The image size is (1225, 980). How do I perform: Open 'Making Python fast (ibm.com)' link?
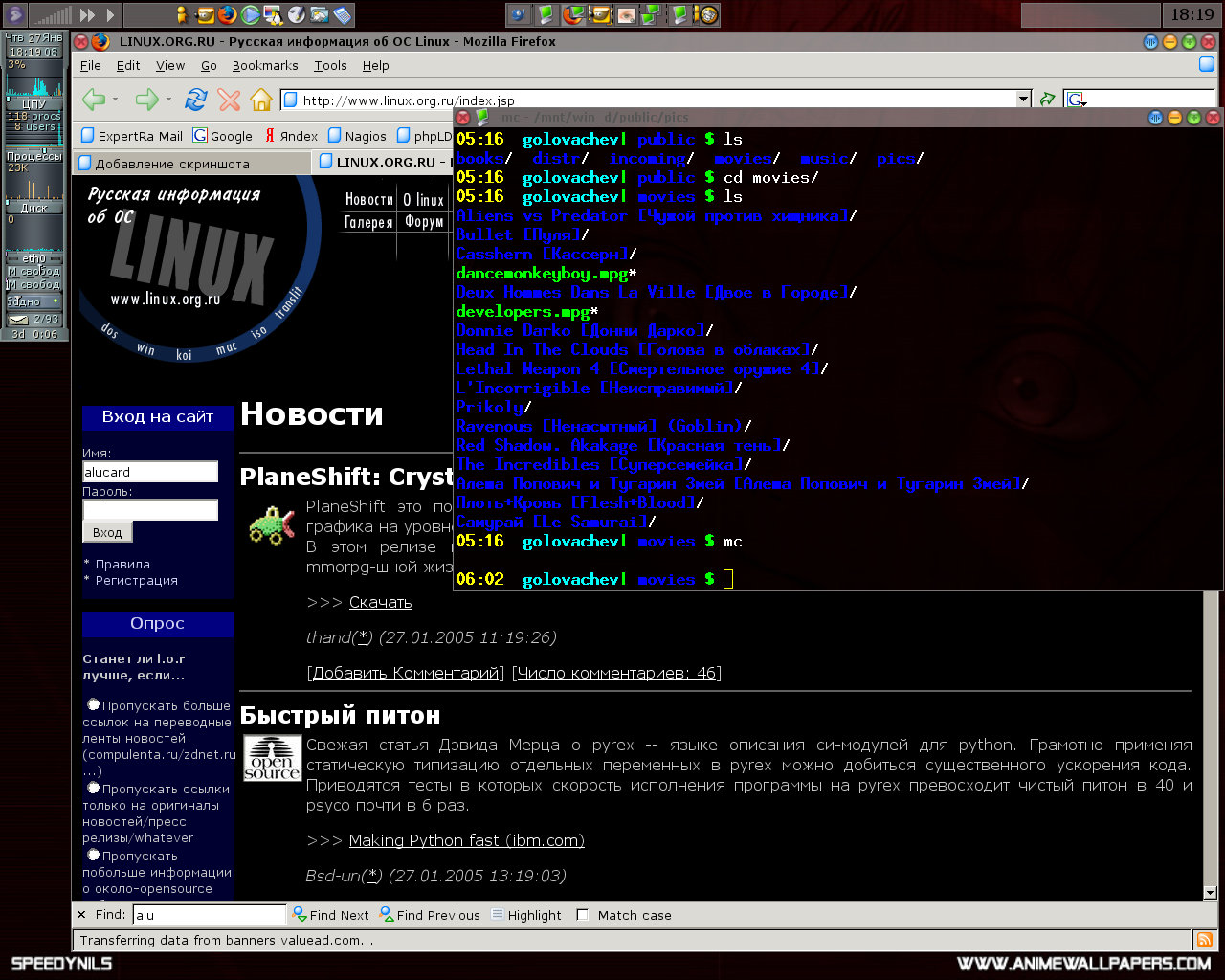pos(466,840)
